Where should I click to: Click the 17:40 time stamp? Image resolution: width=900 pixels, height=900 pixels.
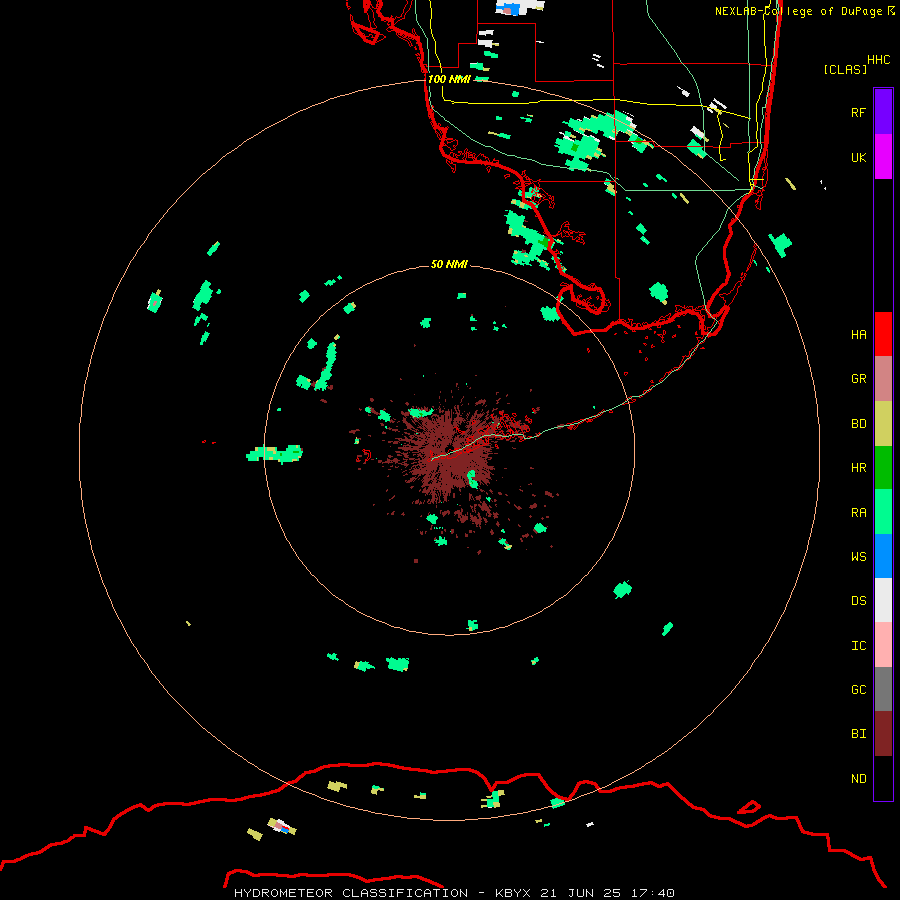click(651, 893)
